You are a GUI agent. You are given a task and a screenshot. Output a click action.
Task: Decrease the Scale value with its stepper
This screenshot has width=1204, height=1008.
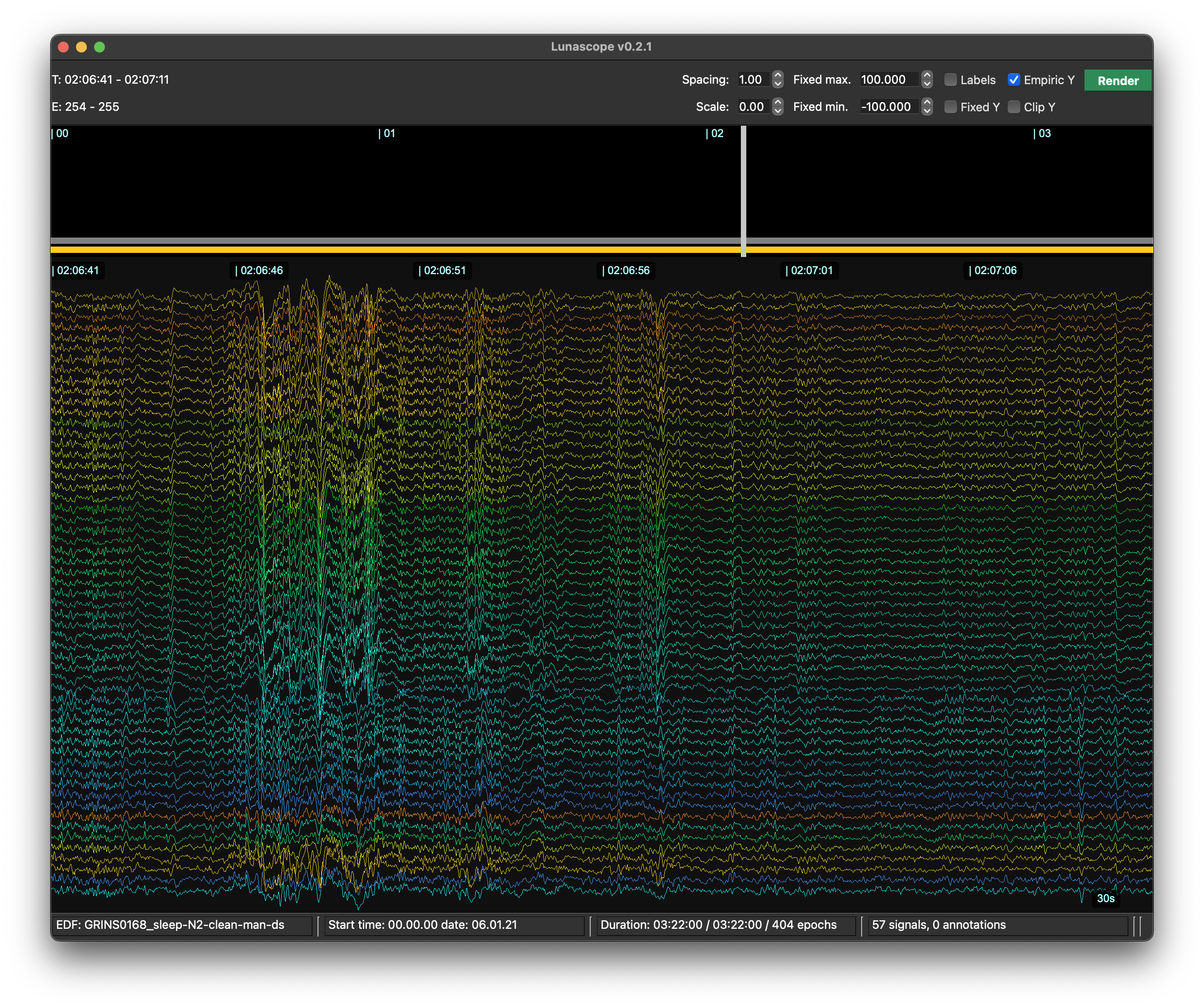(x=777, y=110)
